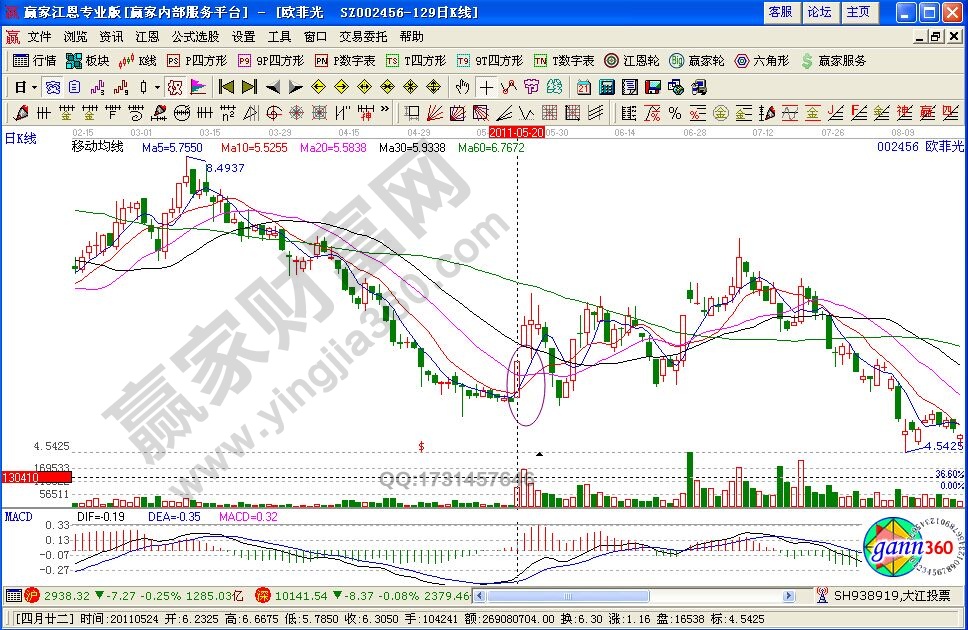Jump to first bar with skip-start arrow

(x=227, y=87)
